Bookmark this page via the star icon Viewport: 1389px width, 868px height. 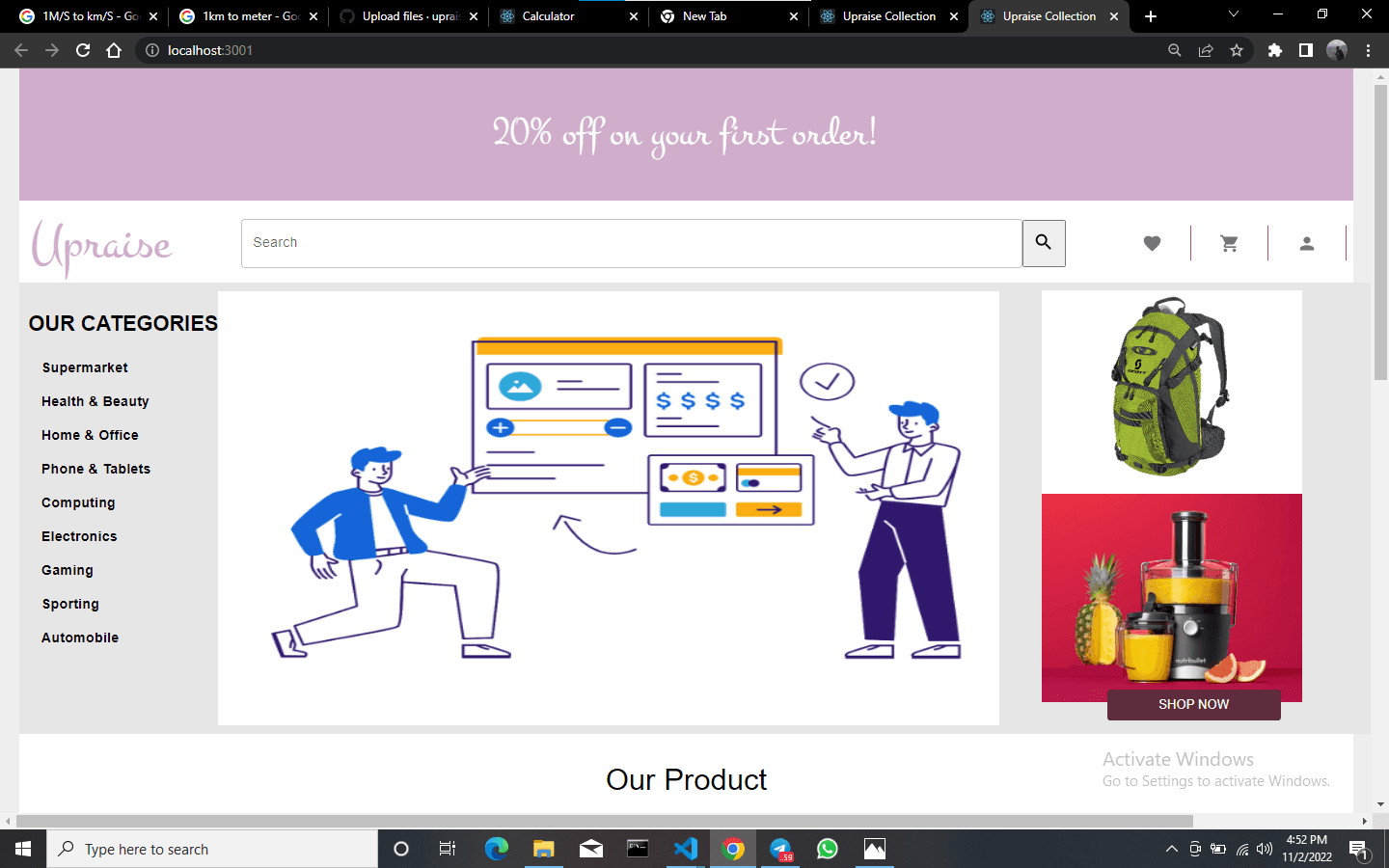click(x=1237, y=49)
